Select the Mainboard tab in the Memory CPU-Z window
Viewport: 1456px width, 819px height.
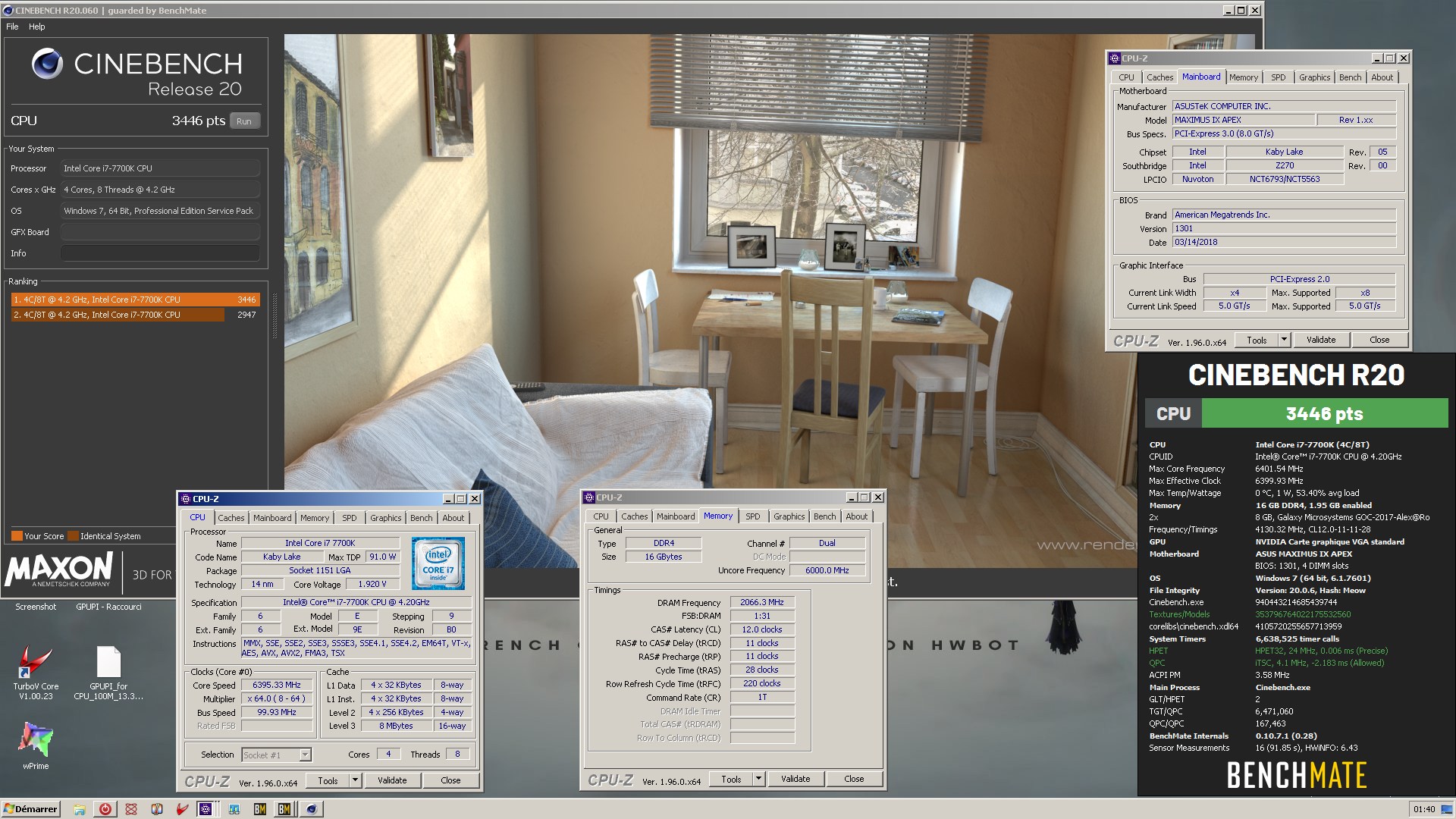676,516
